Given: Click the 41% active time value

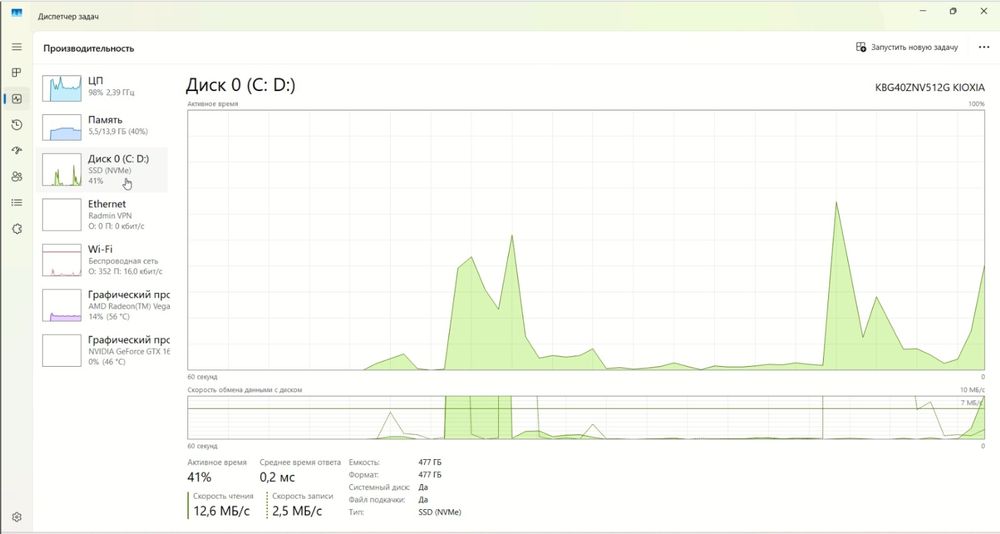Looking at the screenshot, I should [199, 477].
